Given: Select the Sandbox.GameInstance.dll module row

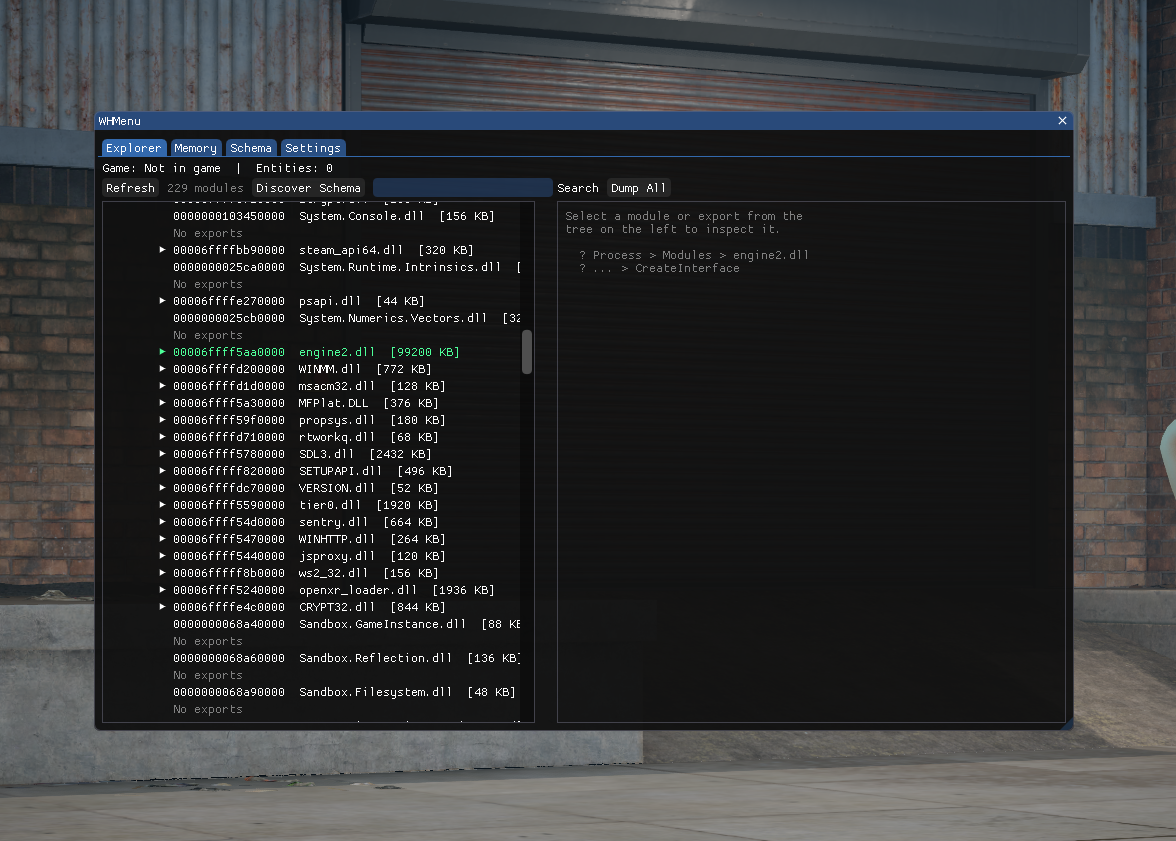Looking at the screenshot, I should [x=346, y=624].
